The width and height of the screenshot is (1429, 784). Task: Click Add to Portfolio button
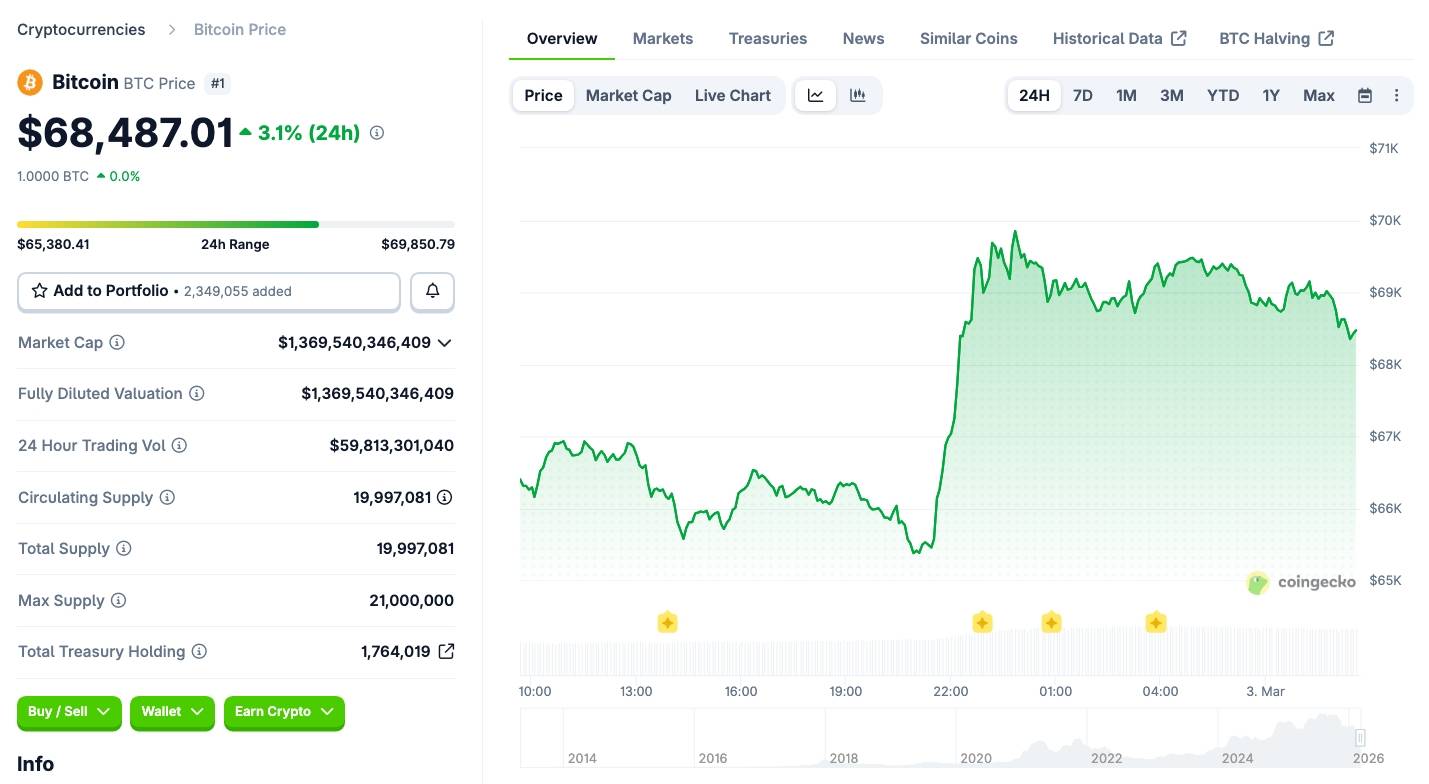pos(208,291)
